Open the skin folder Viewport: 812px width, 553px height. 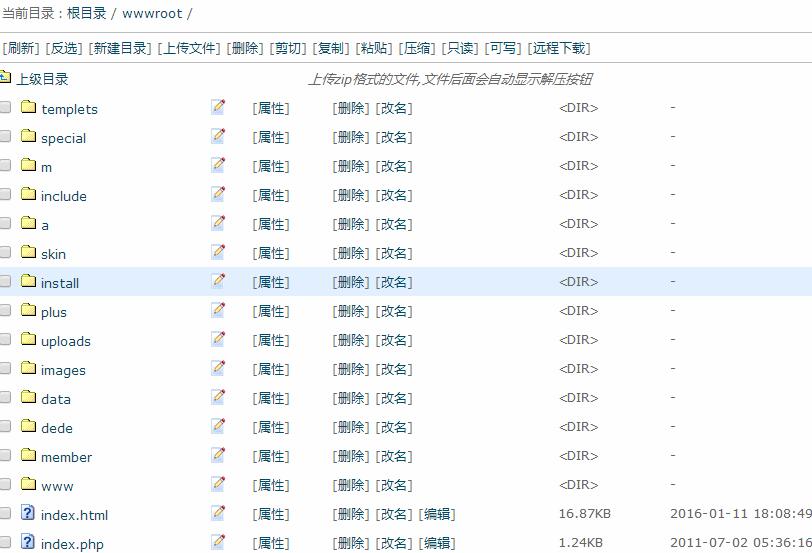(53, 254)
